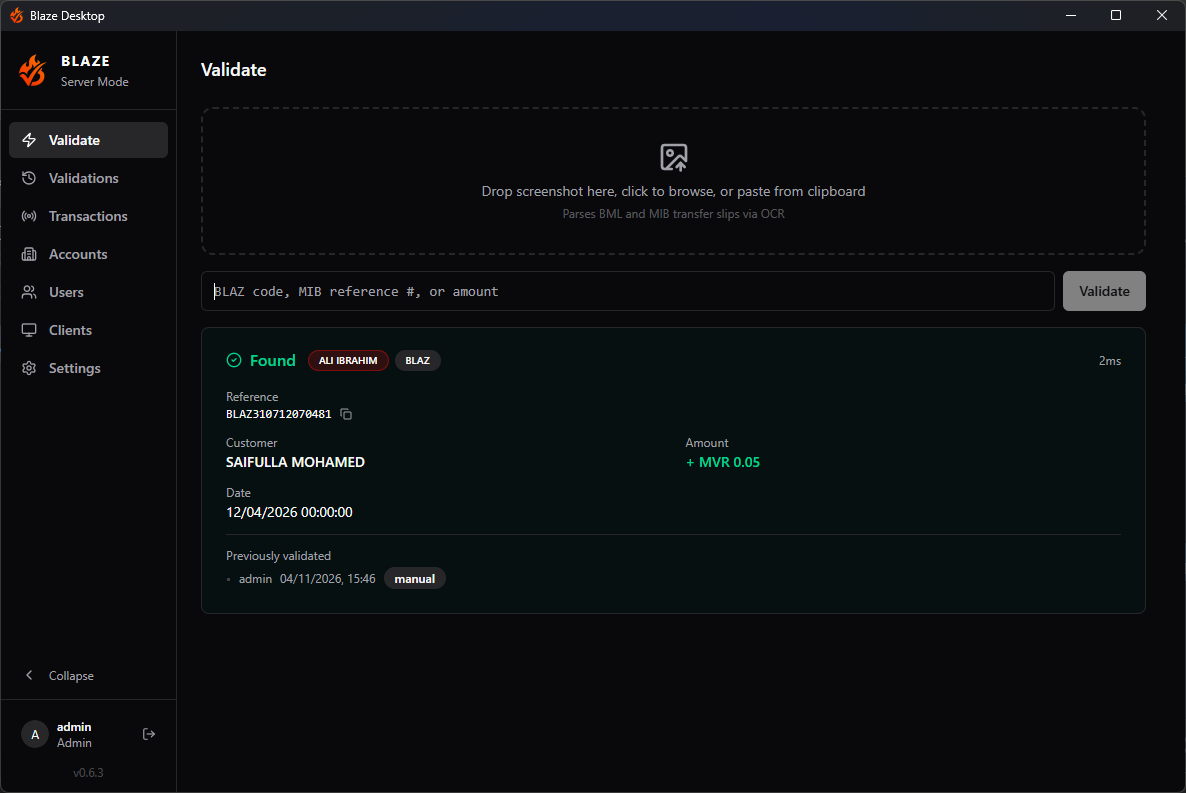
Task: Click the Blaze flame logo
Action: (31, 70)
